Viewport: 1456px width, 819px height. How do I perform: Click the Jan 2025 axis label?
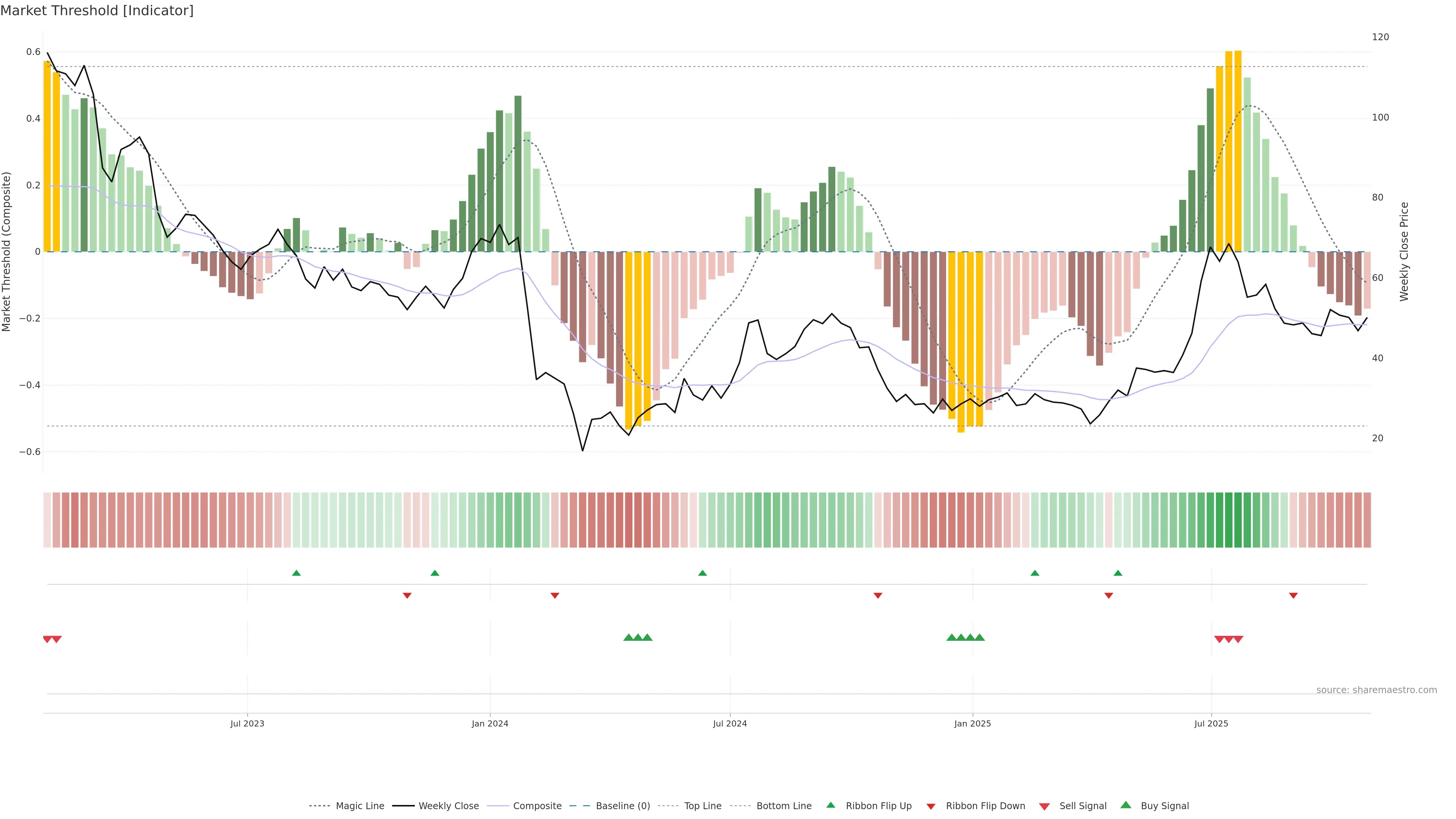point(972,723)
